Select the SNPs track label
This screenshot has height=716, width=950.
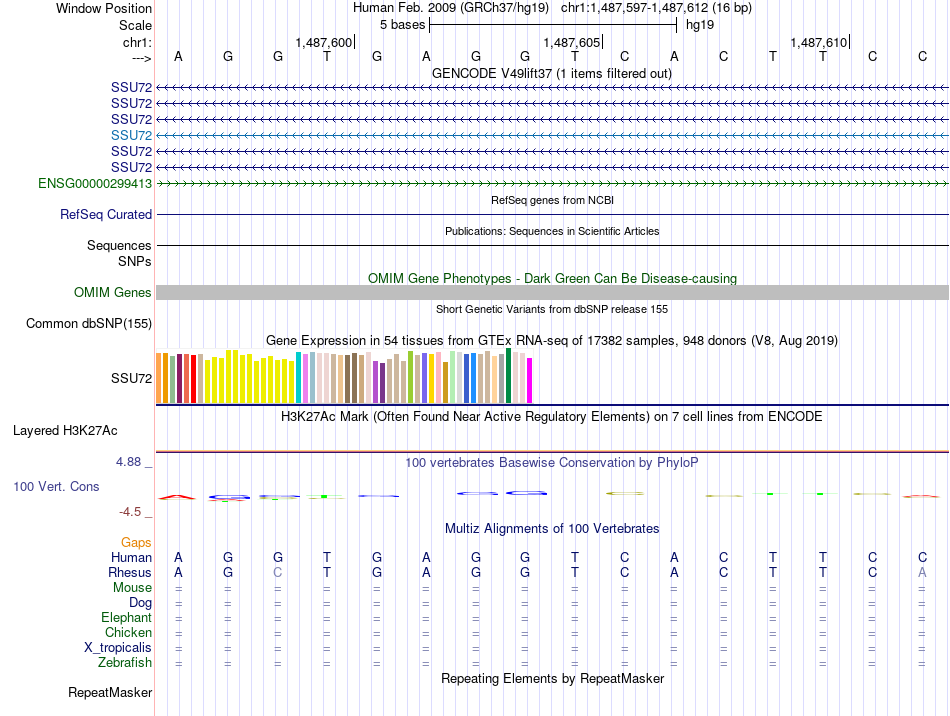135,261
